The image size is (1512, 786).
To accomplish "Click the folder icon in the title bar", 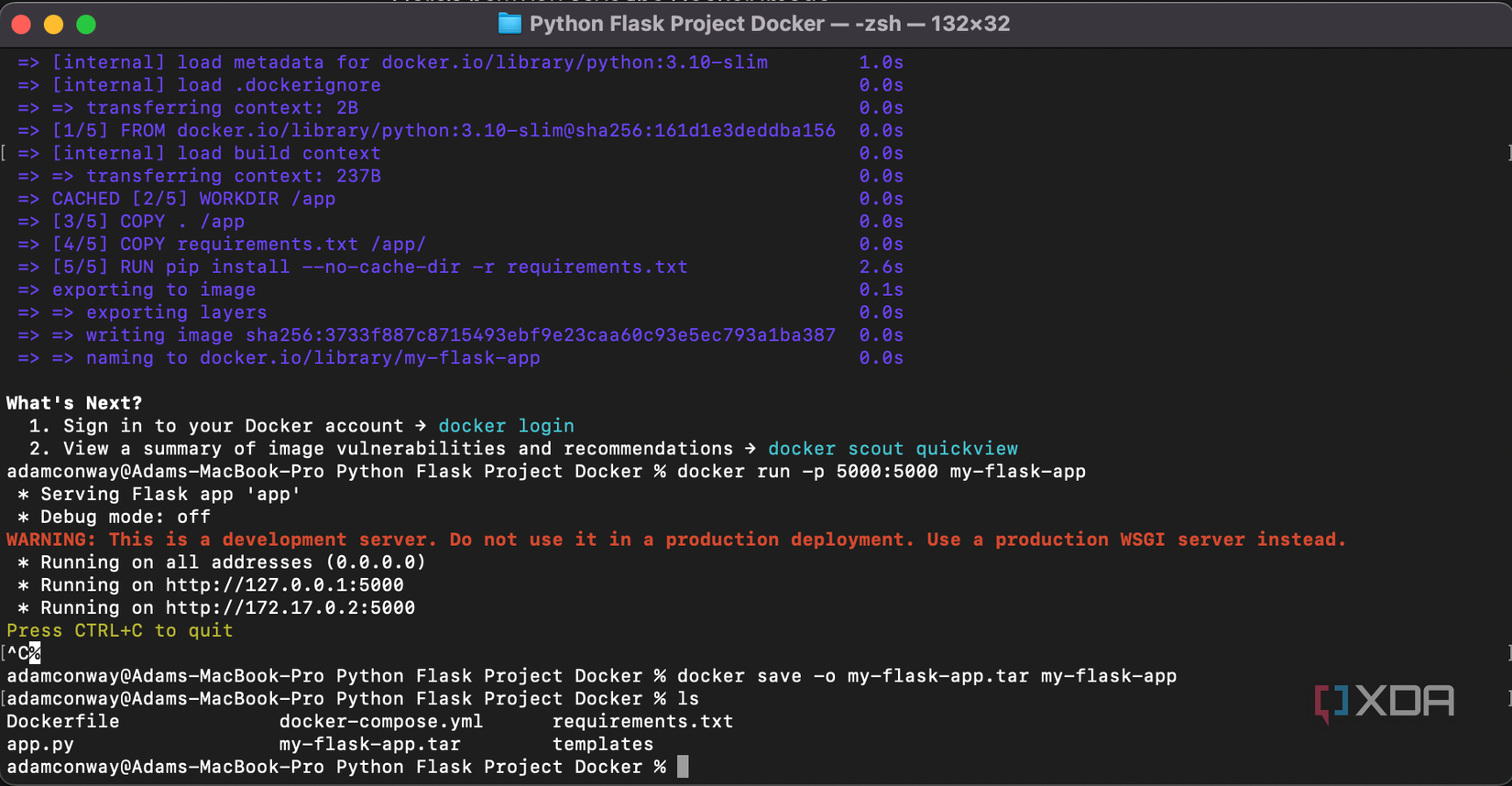I will click(x=509, y=24).
